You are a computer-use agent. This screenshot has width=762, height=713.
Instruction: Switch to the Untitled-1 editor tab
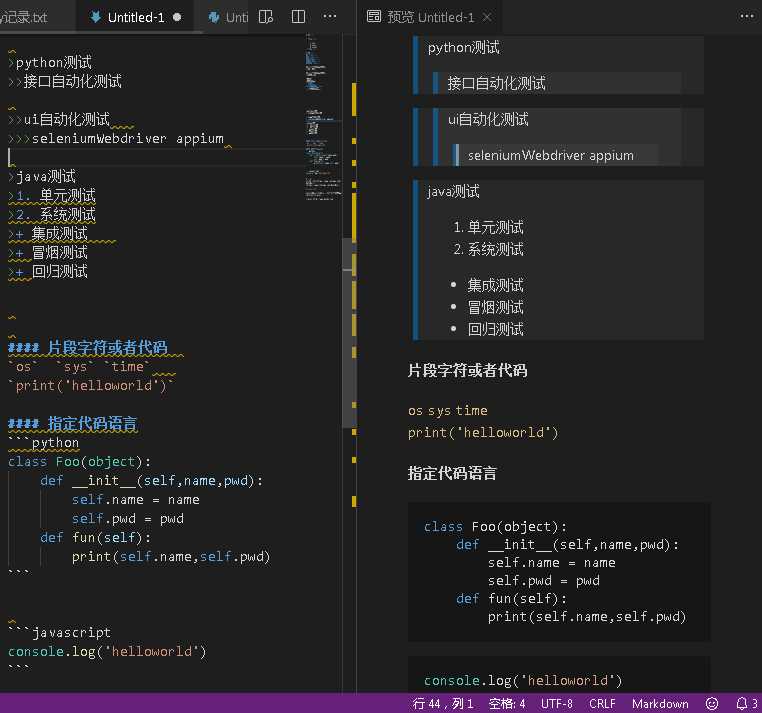click(x=136, y=17)
